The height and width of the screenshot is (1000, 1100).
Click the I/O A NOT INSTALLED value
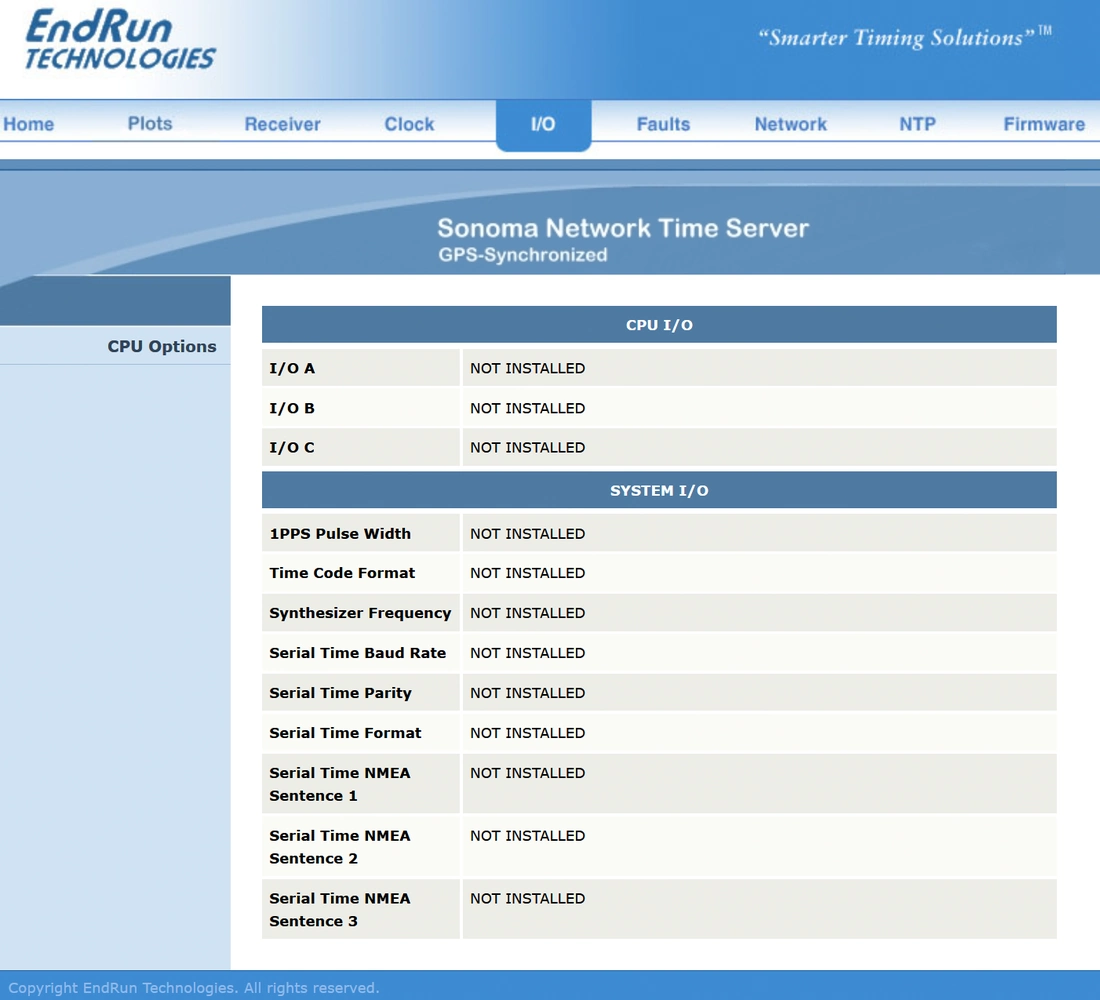tap(528, 368)
